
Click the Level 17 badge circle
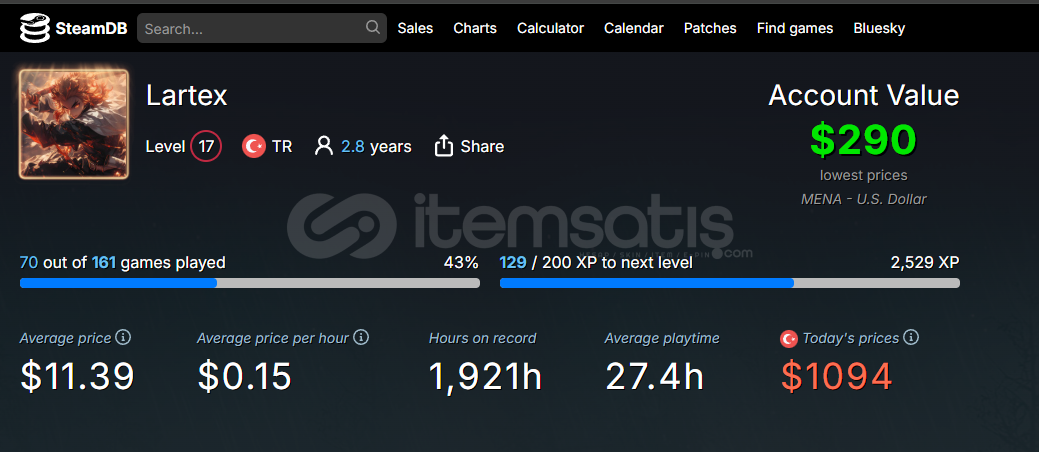coord(206,146)
